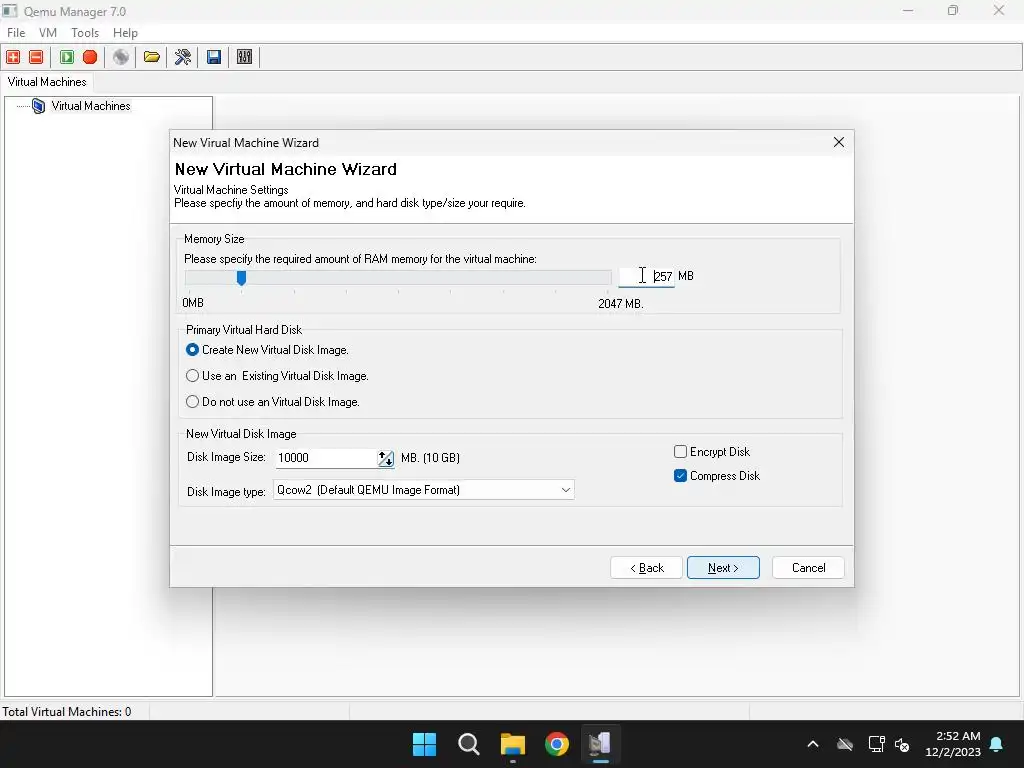This screenshot has width=1024, height=768.
Task: Click the cloud sync tray icon
Action: click(845, 744)
